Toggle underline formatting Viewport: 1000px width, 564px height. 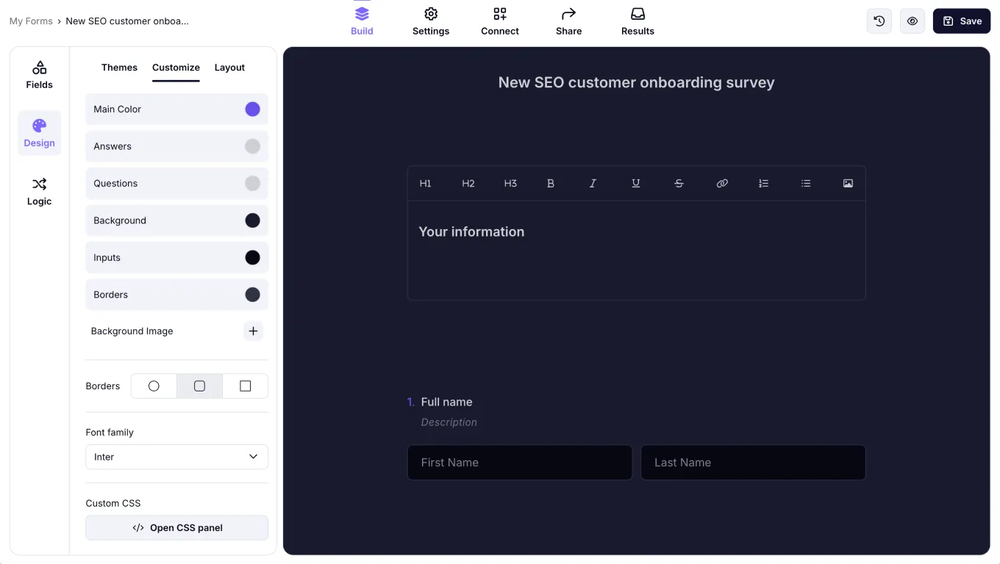635,183
